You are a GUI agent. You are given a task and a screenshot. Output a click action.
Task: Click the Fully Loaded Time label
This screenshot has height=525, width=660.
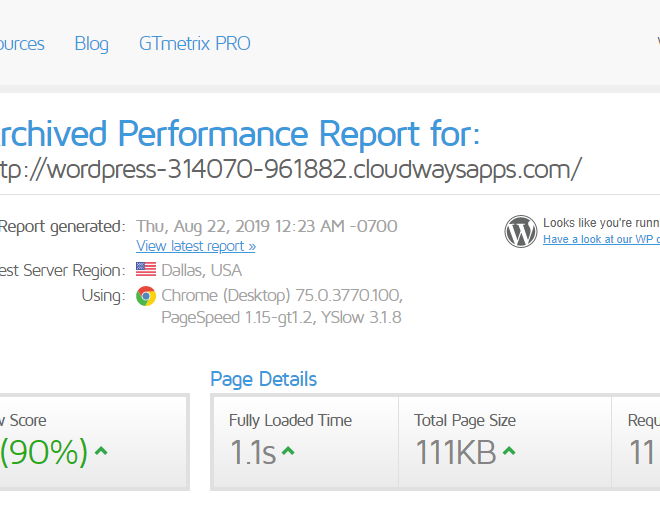click(x=290, y=421)
